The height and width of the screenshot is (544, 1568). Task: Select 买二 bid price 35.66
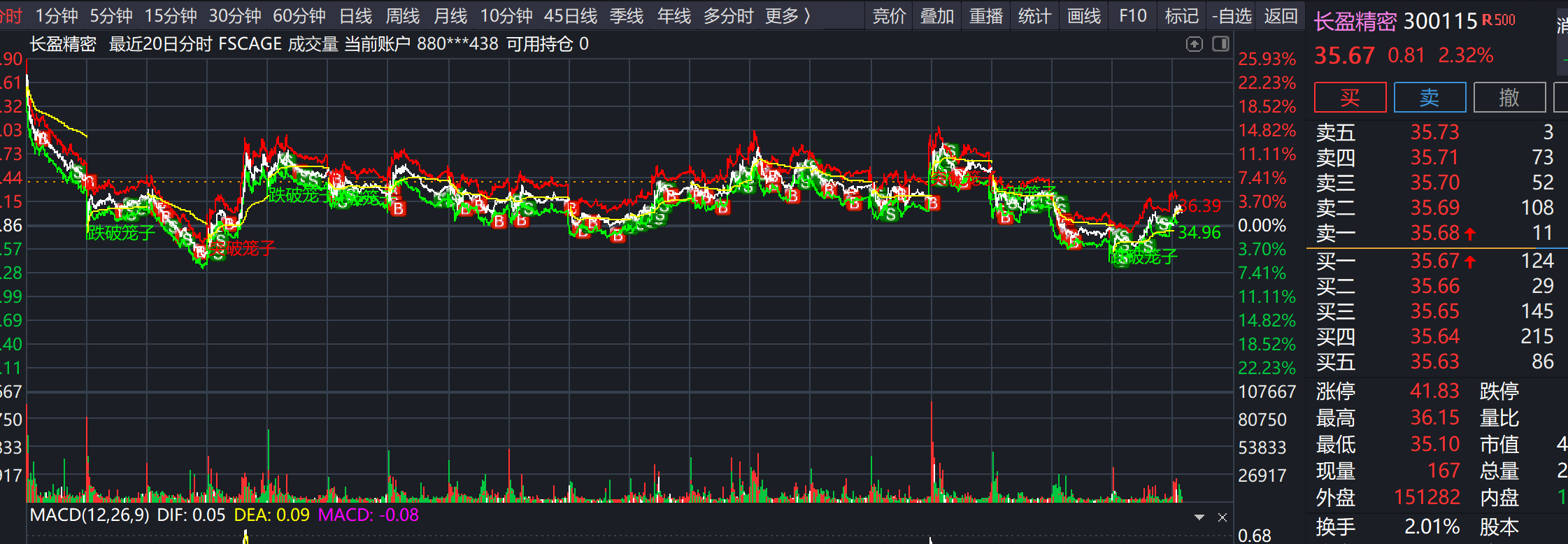(1434, 286)
